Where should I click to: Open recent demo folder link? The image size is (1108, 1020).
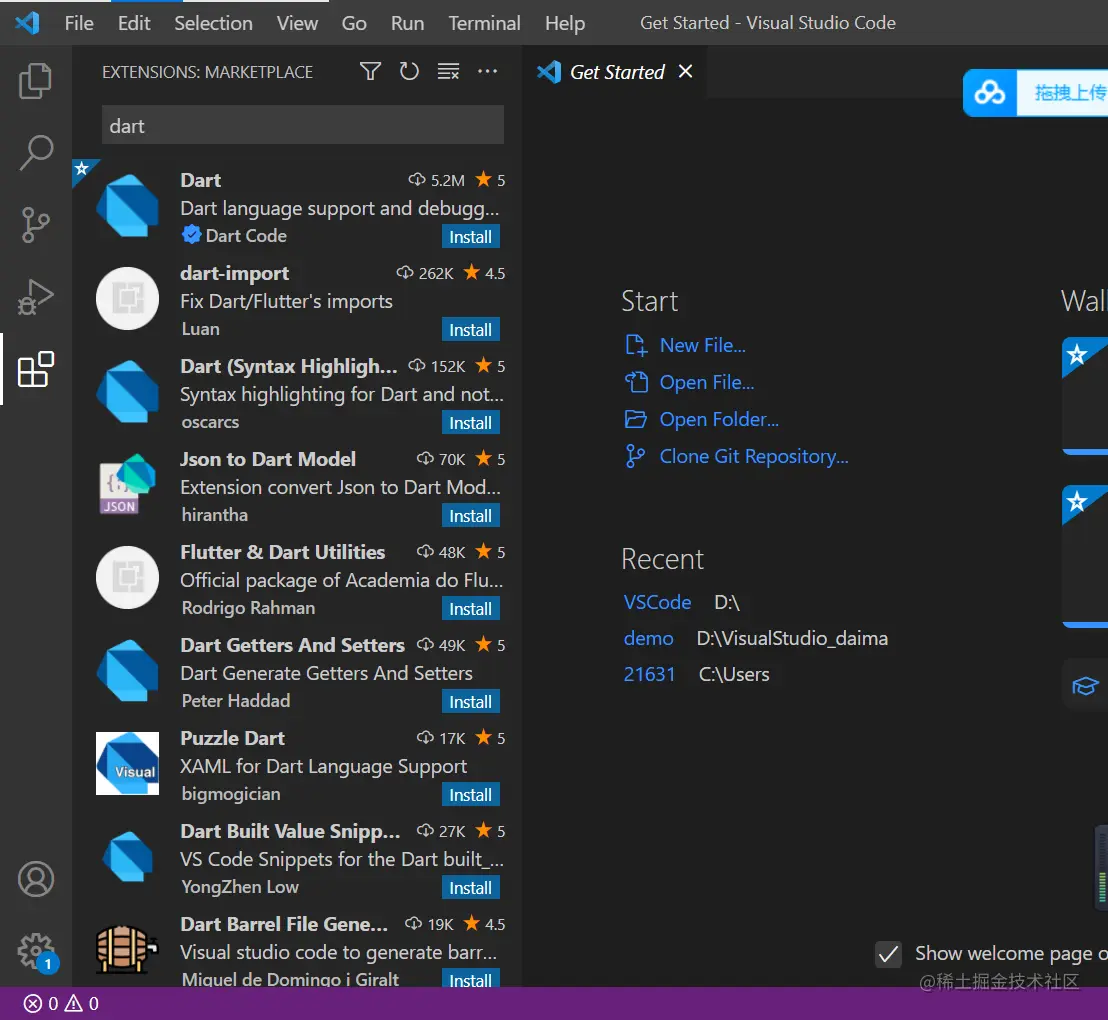(x=648, y=638)
